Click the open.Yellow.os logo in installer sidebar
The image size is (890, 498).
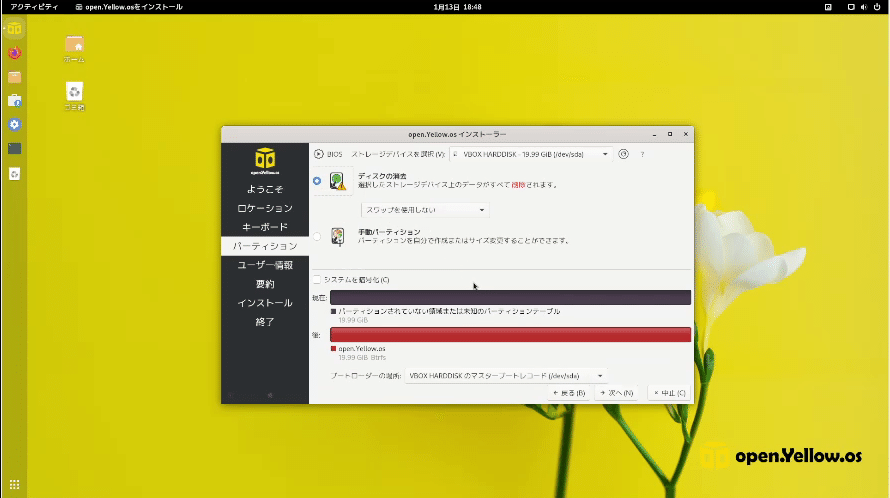tap(265, 161)
